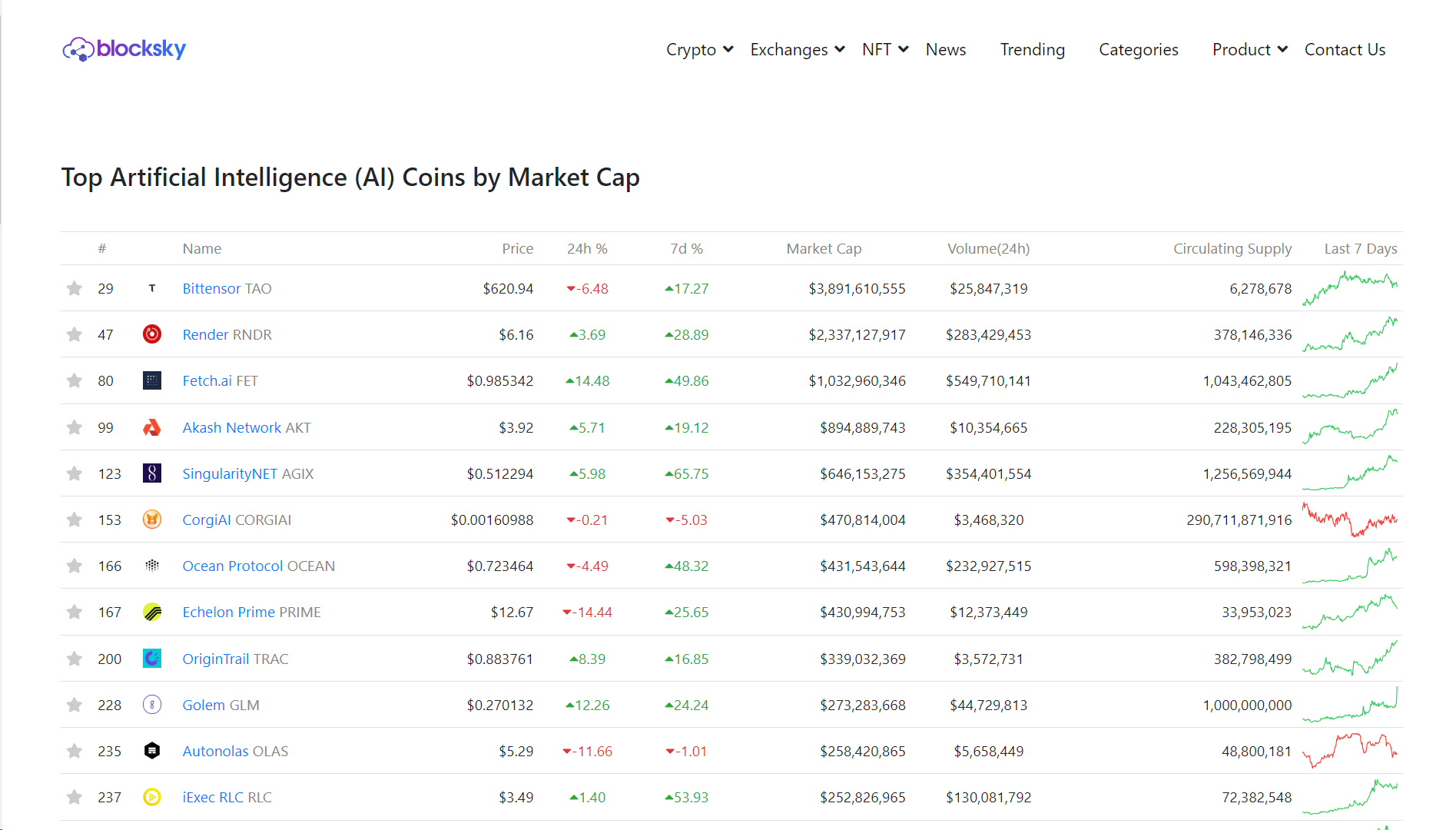Favorite Ocean Protocol with its star
The height and width of the screenshot is (830, 1456).
point(75,566)
